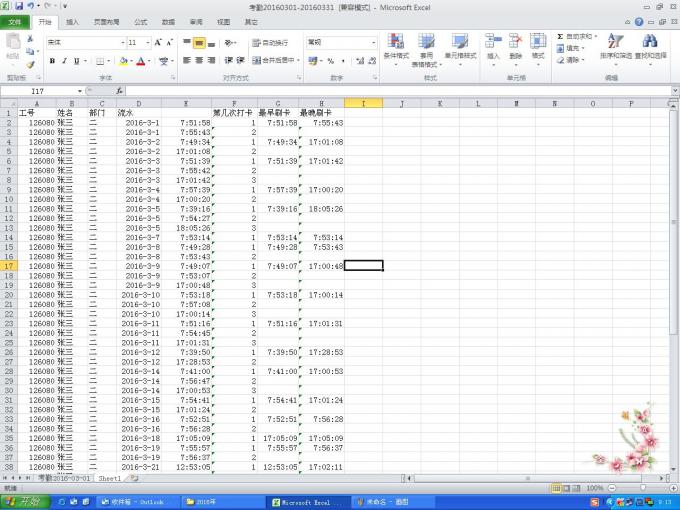Screen dimensions: 680x510
Task: Click the Top Align icon
Action: coord(187,42)
